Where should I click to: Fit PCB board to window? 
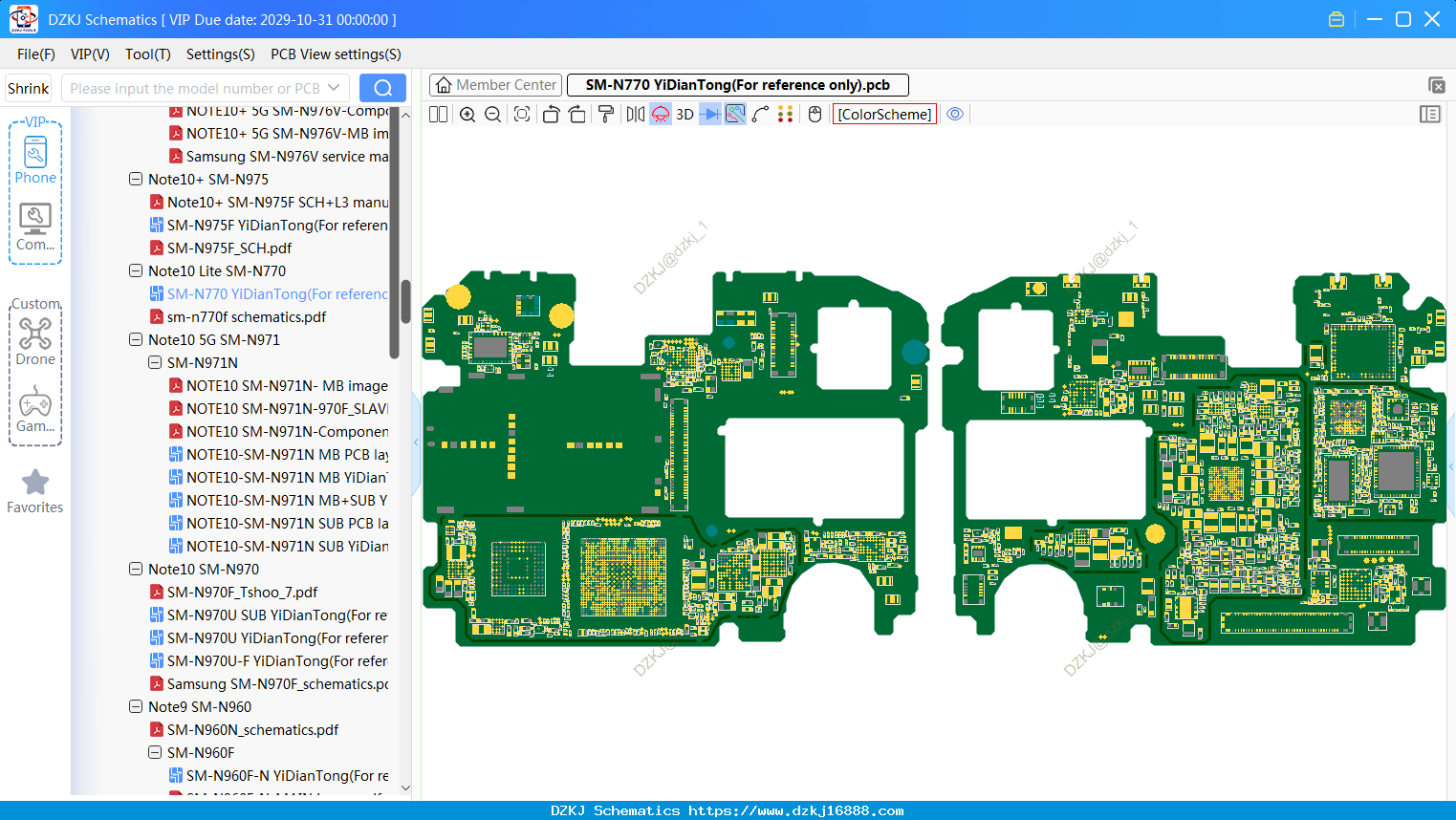[x=521, y=114]
